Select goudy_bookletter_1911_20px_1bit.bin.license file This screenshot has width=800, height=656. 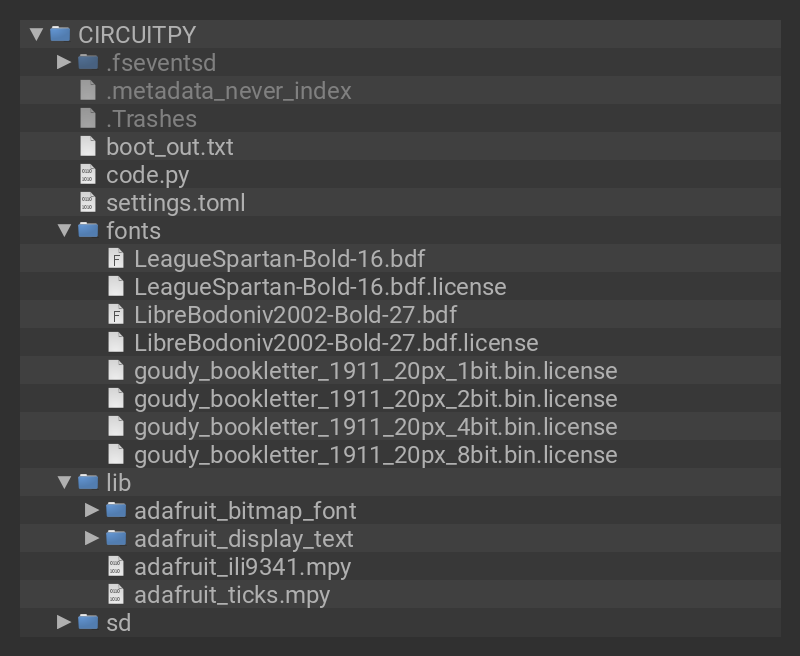pyautogui.click(x=375, y=370)
